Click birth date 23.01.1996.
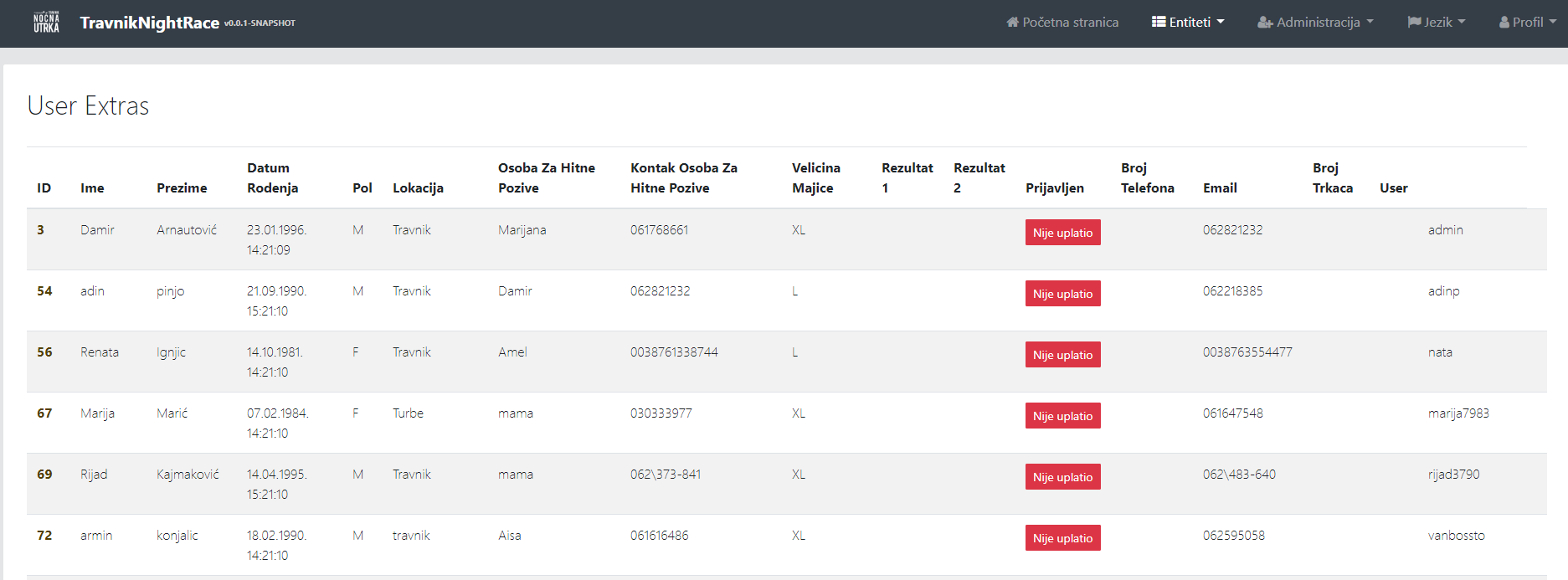Viewport: 1568px width, 580px height. 277,230
